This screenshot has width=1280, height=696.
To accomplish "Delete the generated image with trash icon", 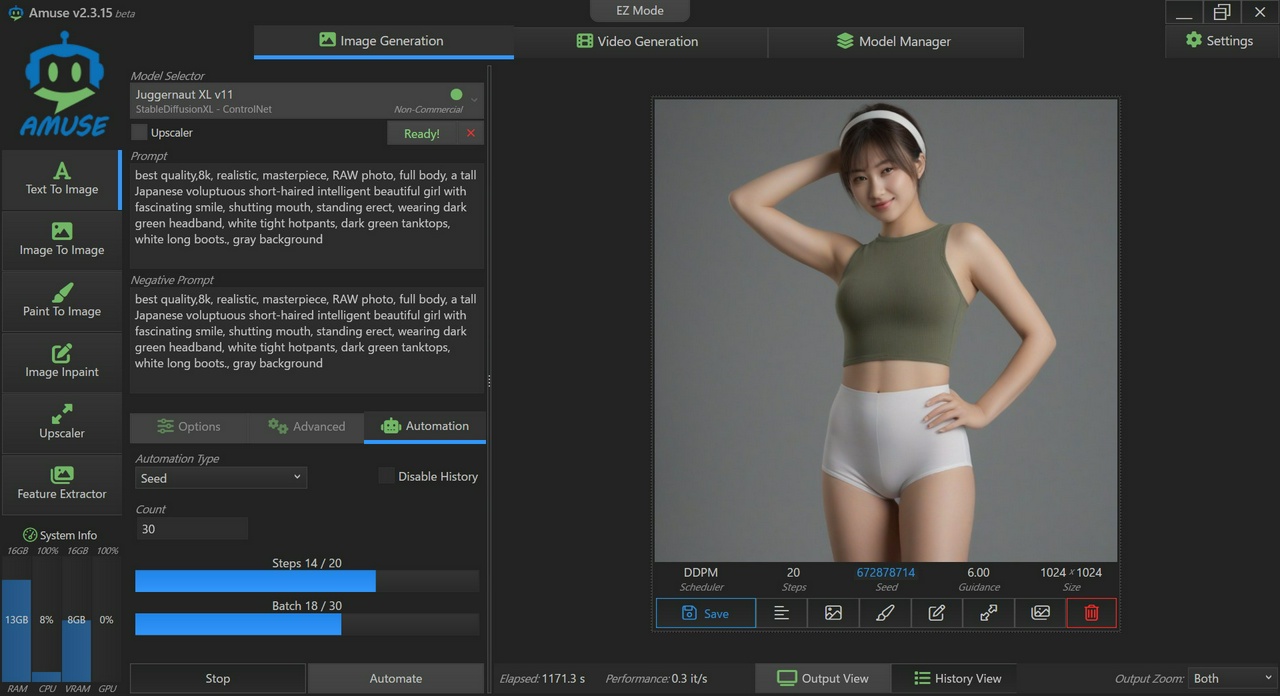I will (1091, 613).
